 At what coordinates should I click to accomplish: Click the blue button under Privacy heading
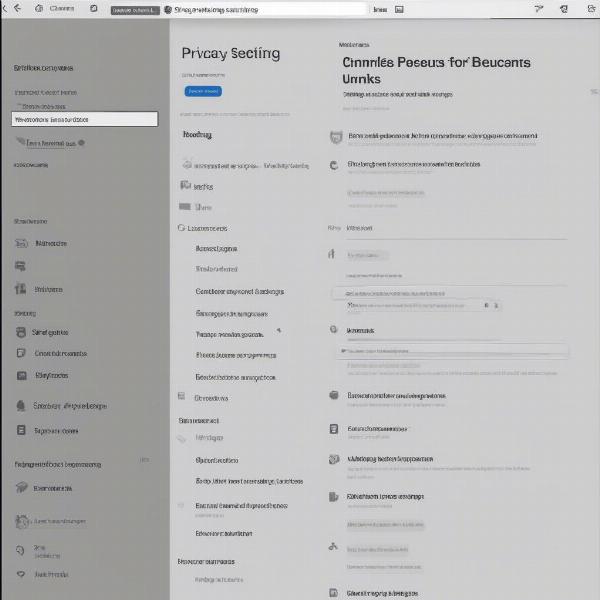pos(203,91)
